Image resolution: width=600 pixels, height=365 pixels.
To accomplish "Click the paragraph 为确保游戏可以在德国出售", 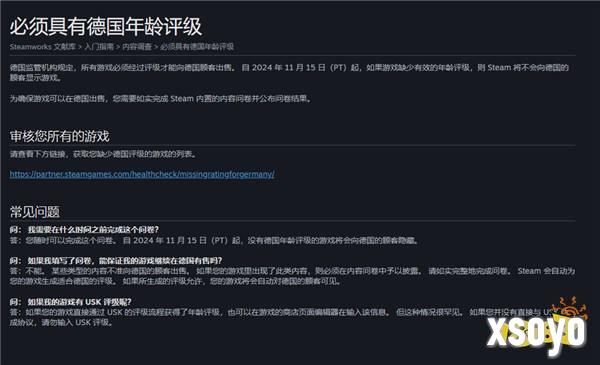I will tap(161, 99).
